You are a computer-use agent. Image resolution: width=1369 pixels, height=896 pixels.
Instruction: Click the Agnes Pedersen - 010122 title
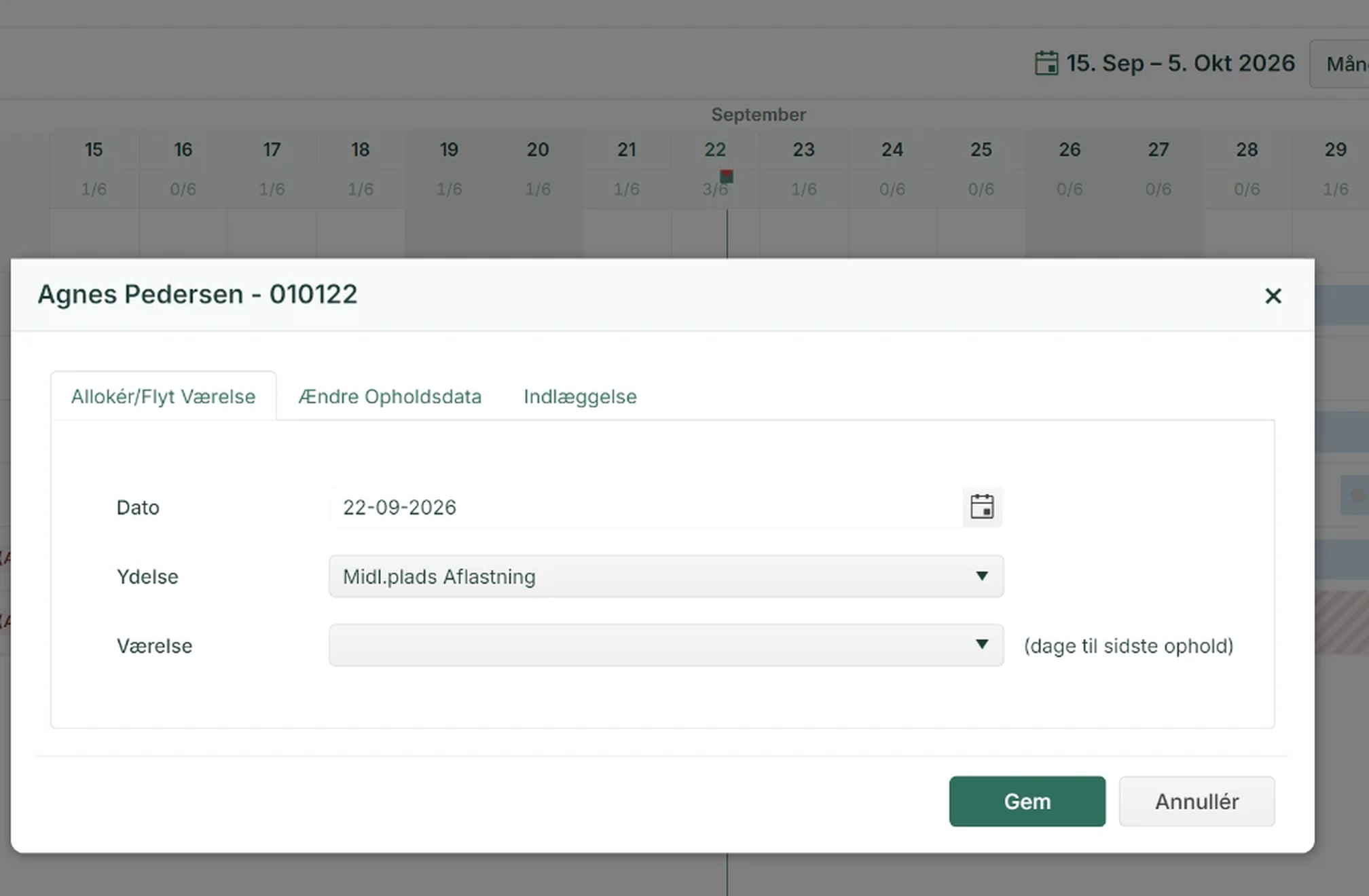tap(198, 295)
